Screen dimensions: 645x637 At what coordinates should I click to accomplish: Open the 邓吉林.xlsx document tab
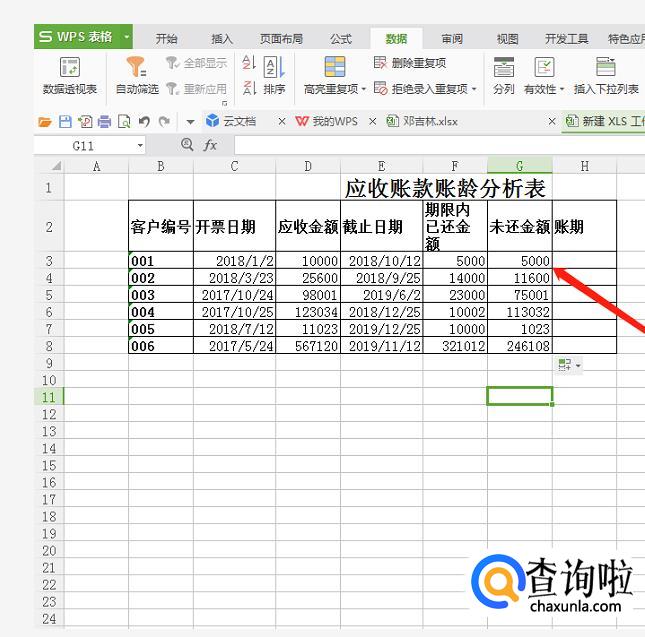422,121
